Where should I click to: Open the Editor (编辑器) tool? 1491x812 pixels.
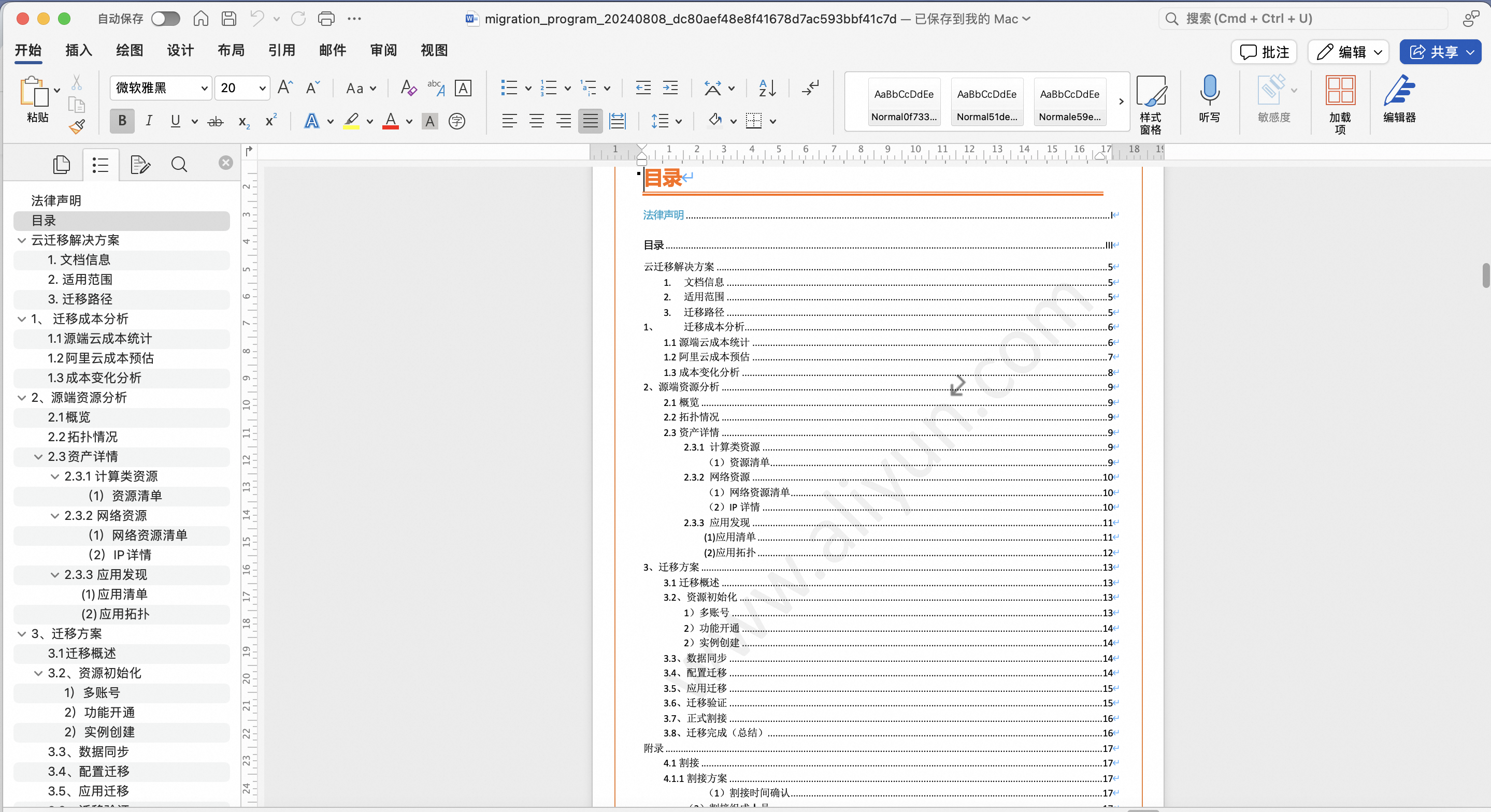click(1399, 98)
